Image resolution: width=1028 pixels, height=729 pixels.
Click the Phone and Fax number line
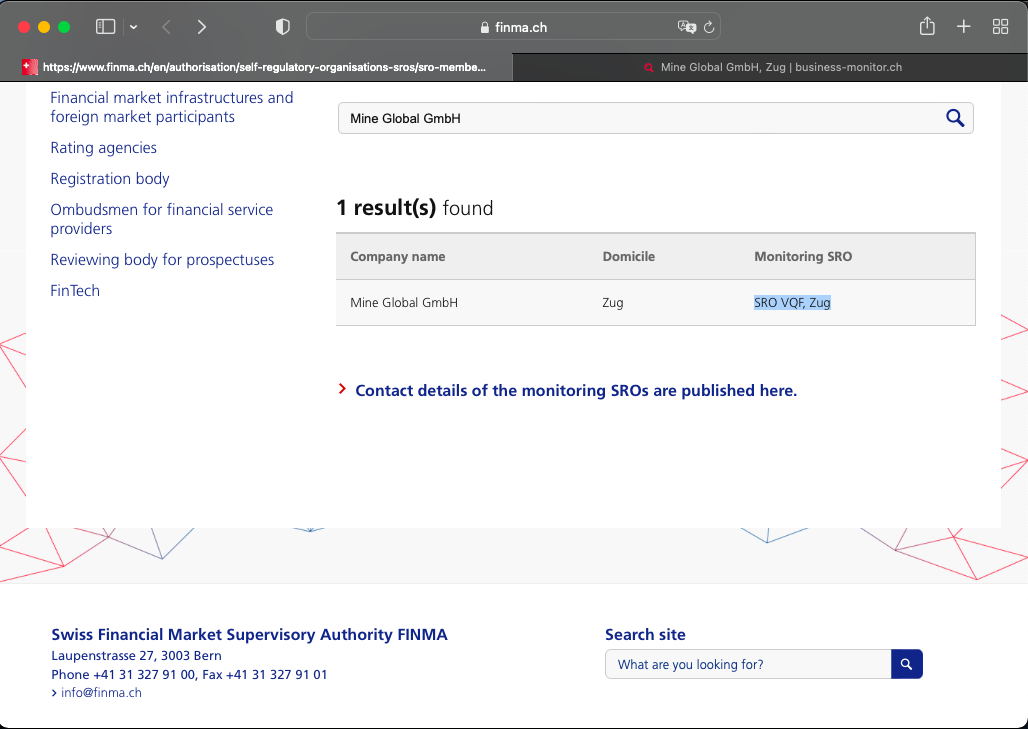point(189,675)
